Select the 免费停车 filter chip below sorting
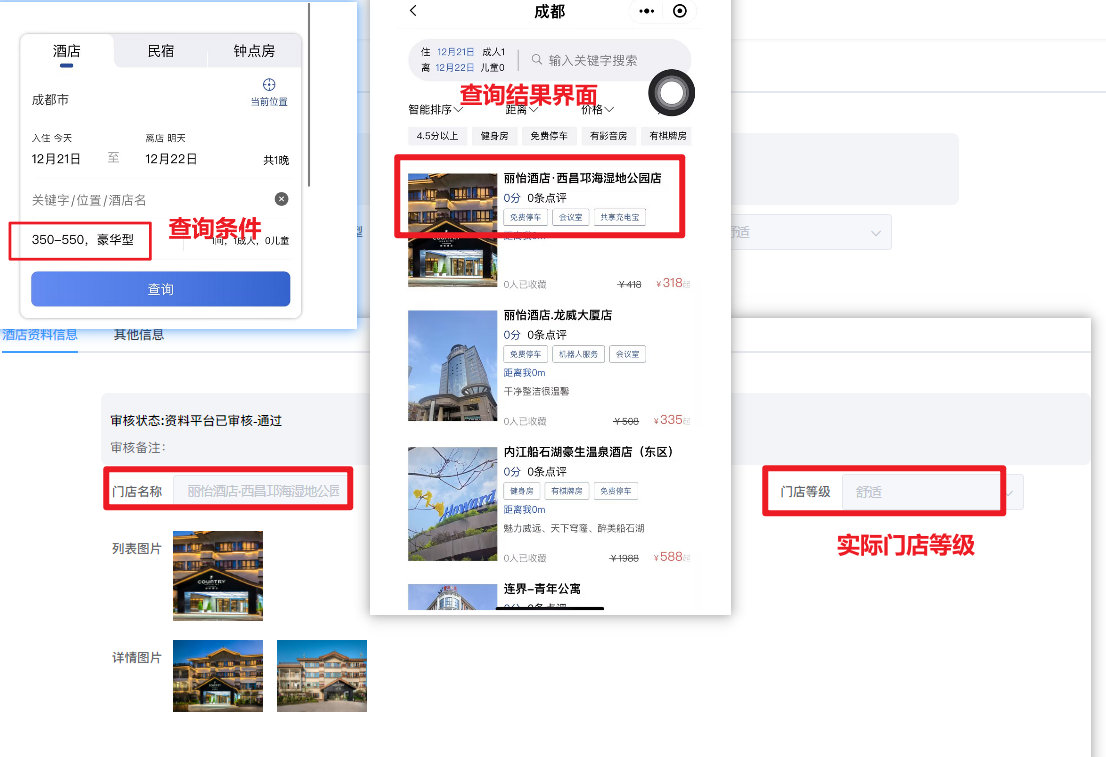The width and height of the screenshot is (1106, 757). pyautogui.click(x=549, y=135)
